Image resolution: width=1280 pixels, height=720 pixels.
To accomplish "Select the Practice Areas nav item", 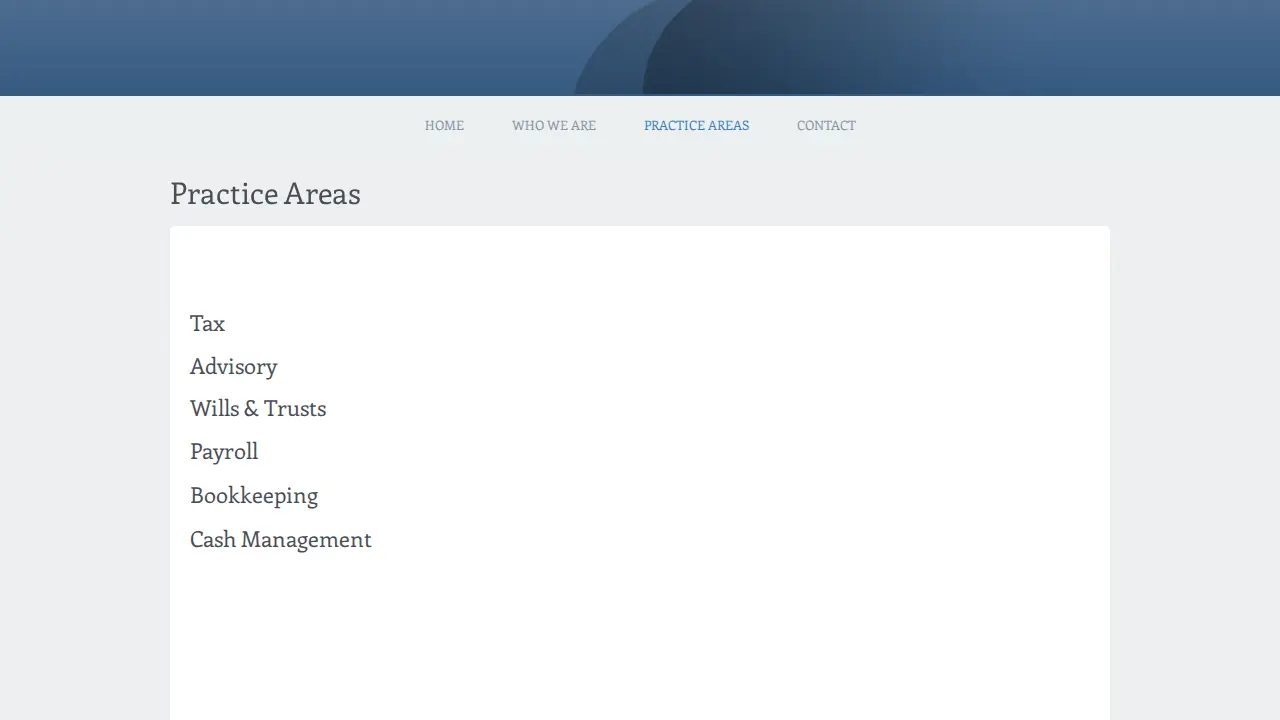I will [x=696, y=126].
